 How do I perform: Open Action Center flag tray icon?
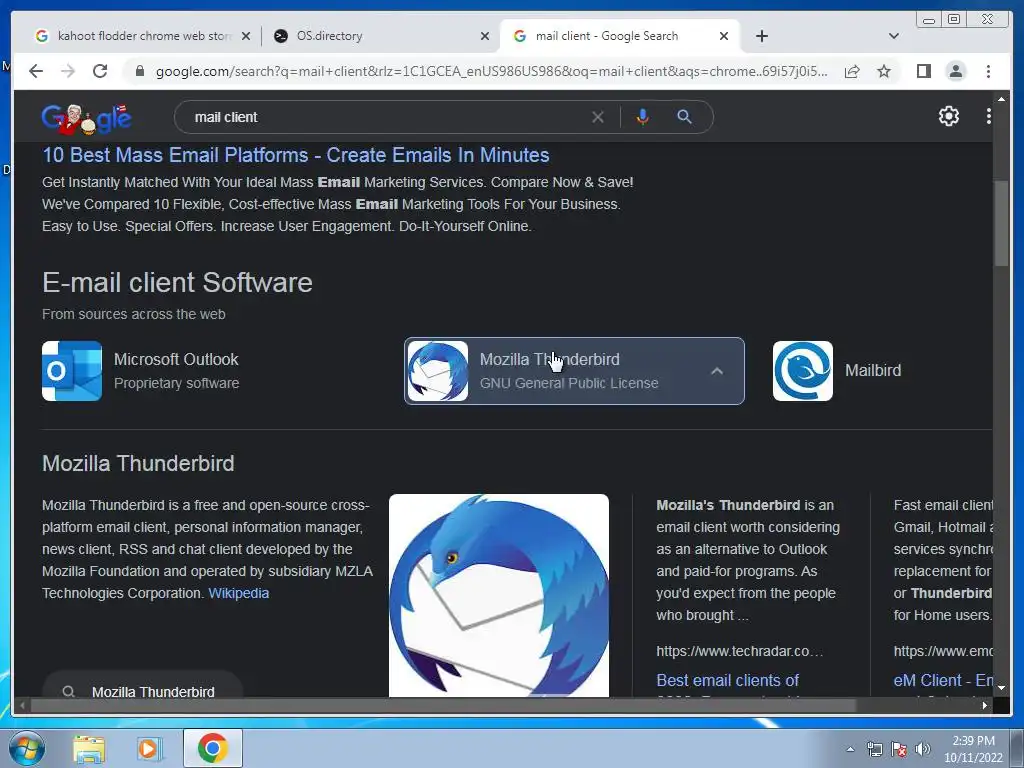899,749
